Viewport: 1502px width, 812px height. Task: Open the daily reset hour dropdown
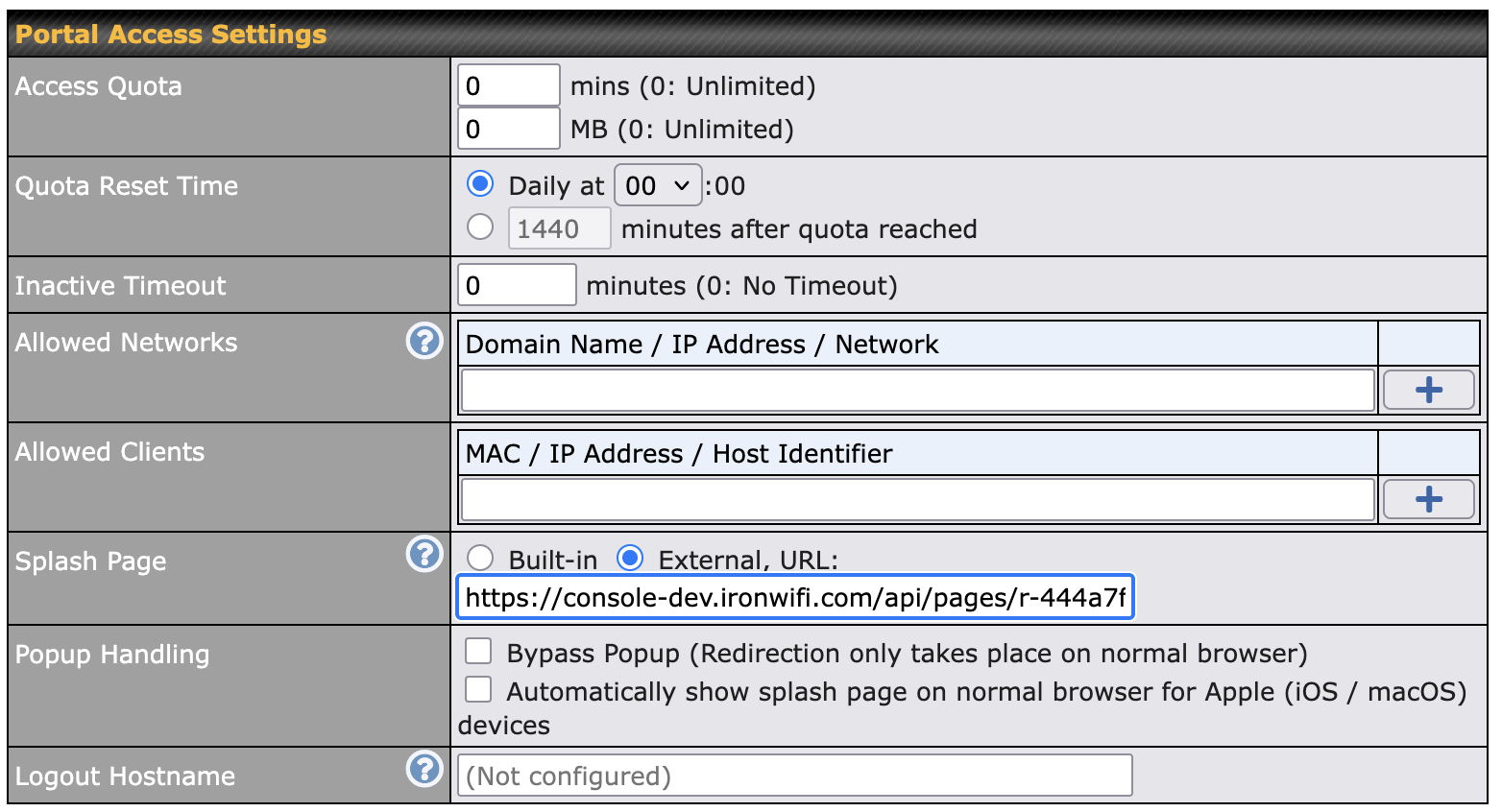(x=658, y=185)
